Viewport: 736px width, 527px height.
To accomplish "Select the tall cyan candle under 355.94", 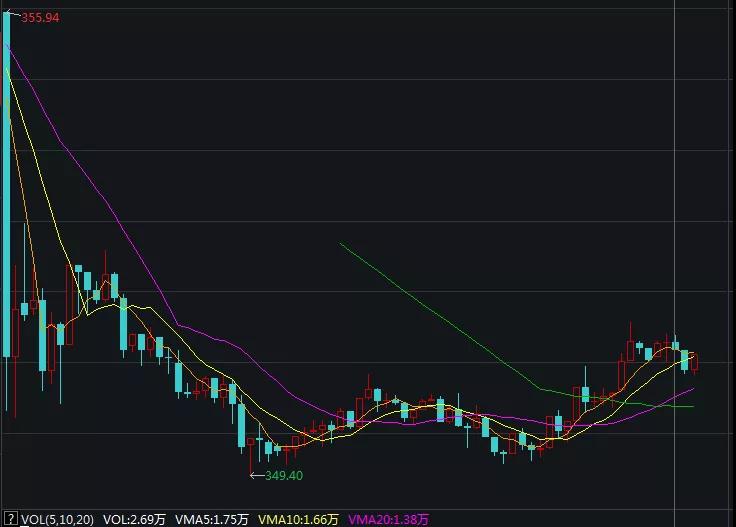I will (x=7, y=184).
